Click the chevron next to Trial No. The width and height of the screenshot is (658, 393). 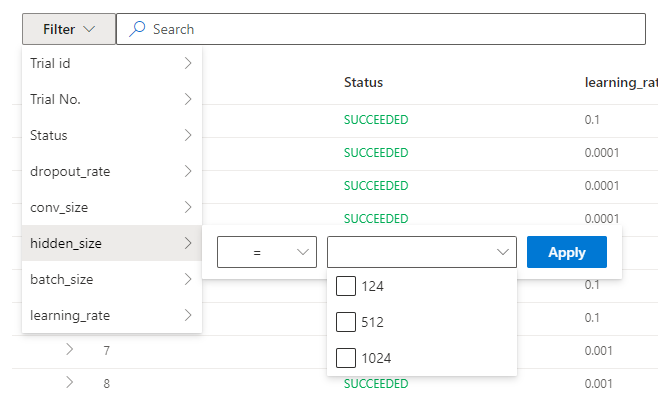(x=188, y=99)
